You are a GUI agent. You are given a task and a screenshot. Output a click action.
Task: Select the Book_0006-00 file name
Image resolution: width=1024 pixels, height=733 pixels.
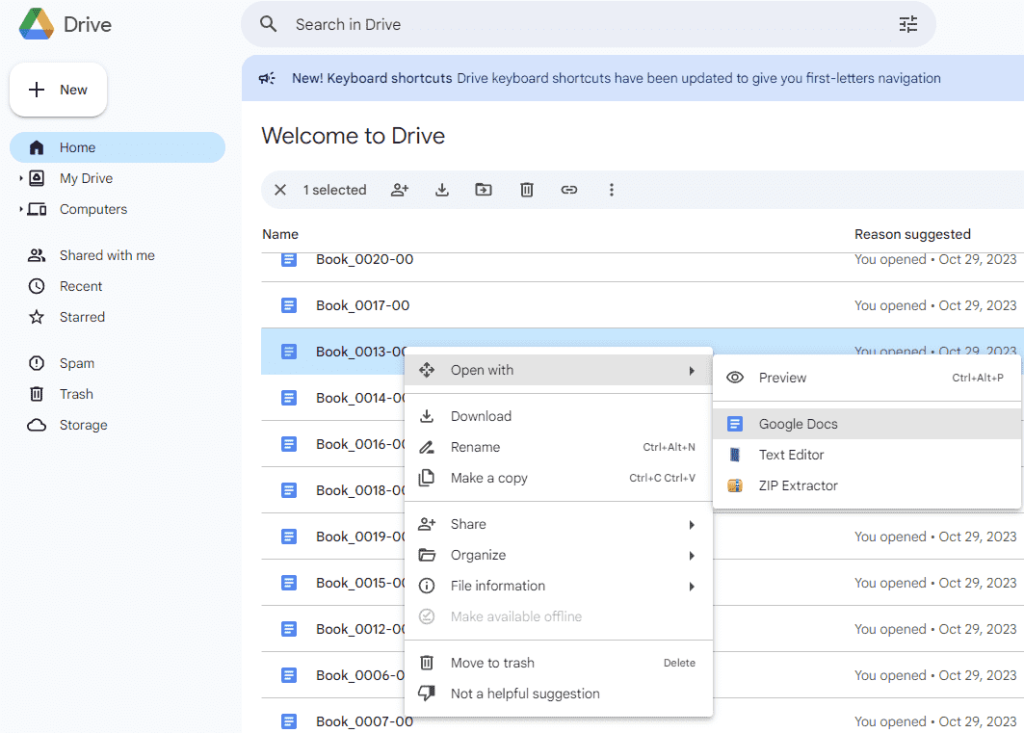360,675
